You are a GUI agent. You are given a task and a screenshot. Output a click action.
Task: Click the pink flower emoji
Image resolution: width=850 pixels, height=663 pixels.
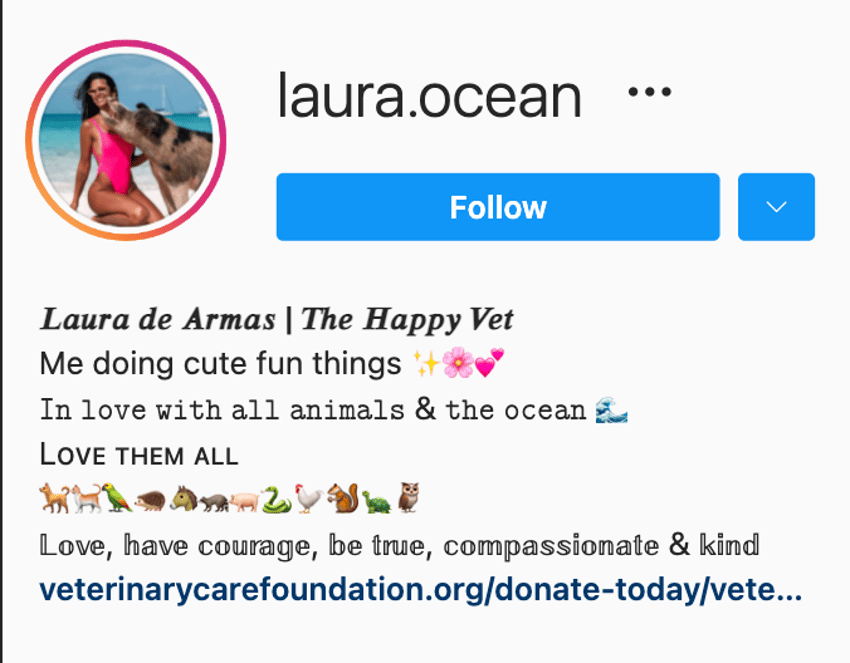(x=459, y=363)
